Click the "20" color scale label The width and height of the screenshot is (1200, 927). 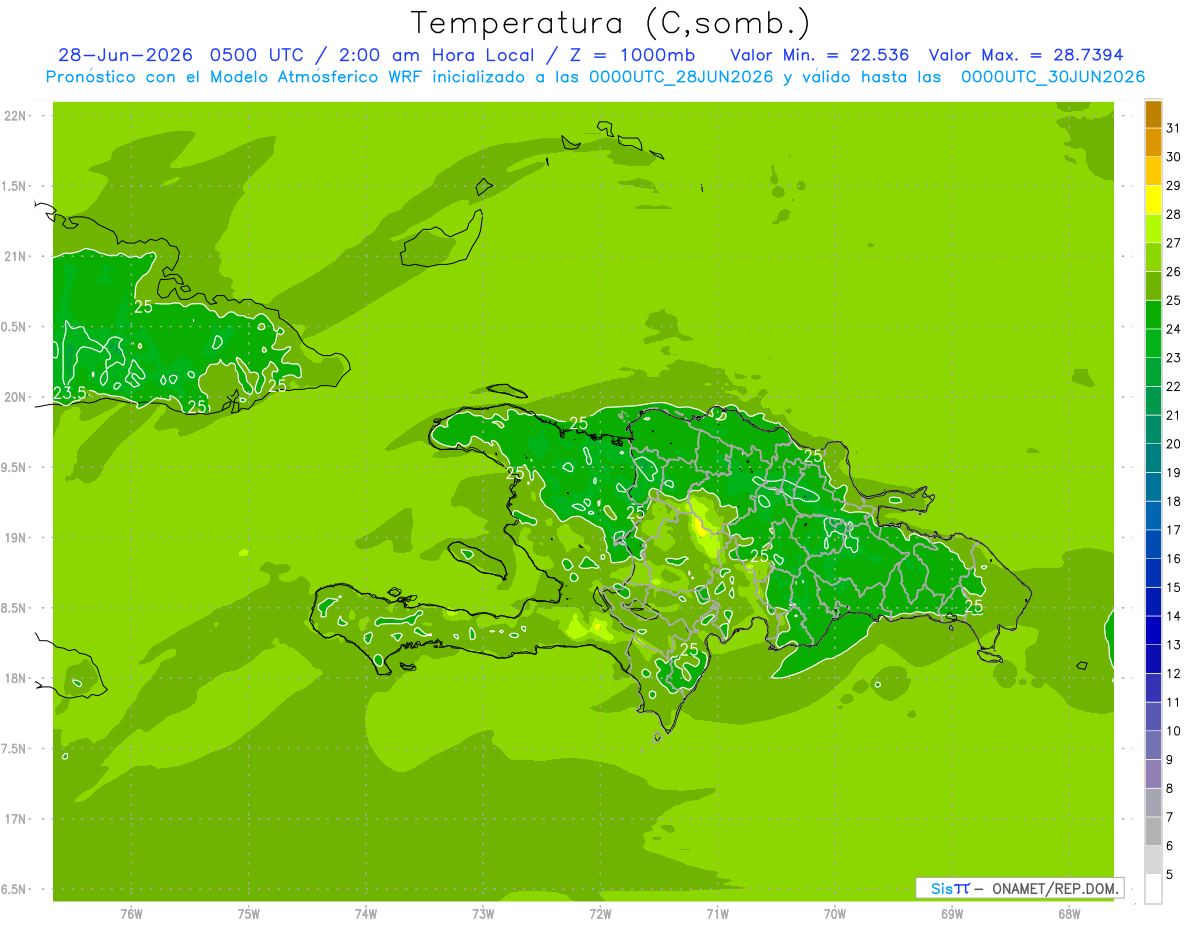tap(1174, 444)
